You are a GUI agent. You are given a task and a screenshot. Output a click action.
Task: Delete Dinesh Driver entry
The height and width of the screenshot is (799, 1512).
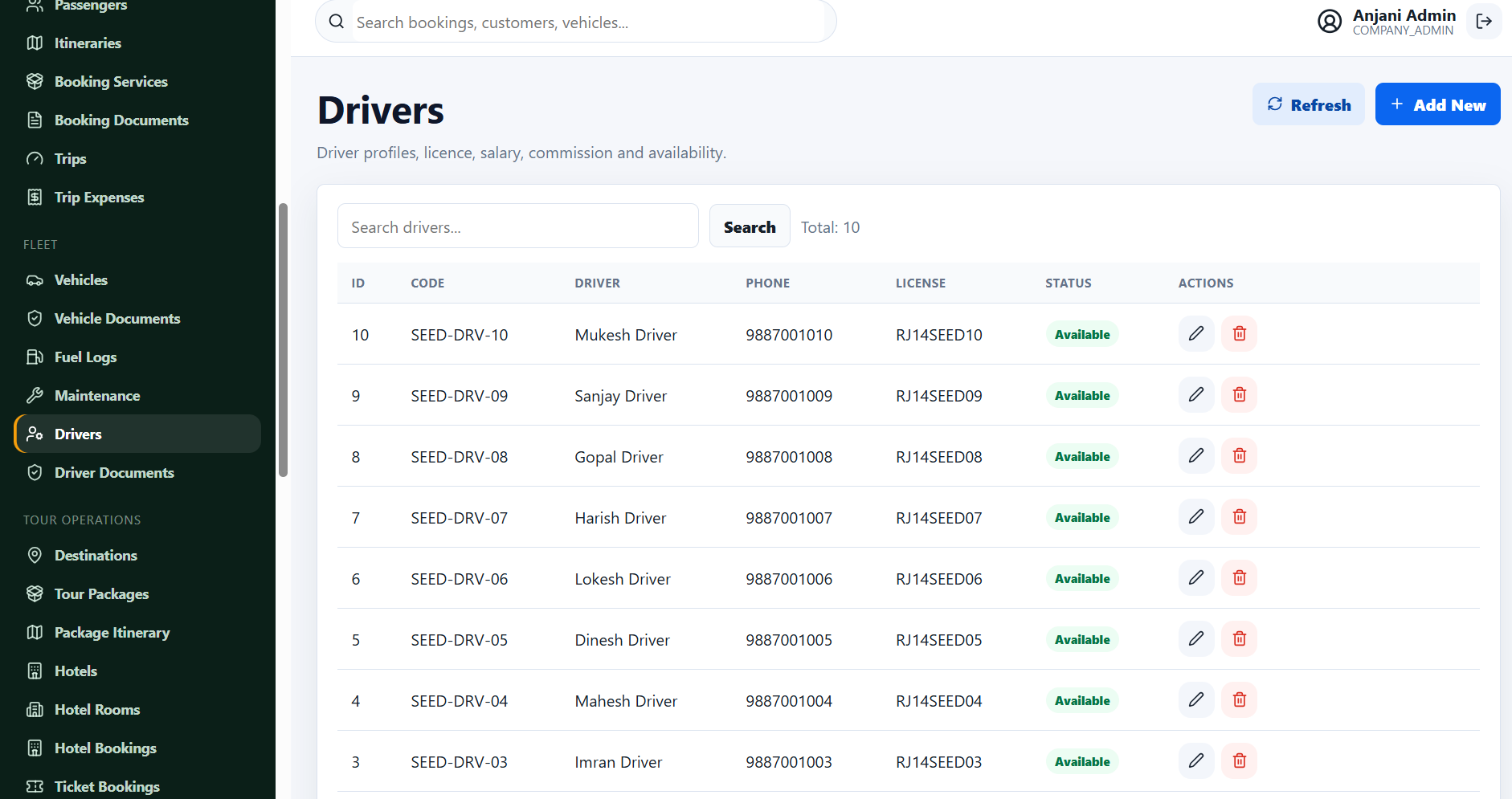tap(1240, 638)
